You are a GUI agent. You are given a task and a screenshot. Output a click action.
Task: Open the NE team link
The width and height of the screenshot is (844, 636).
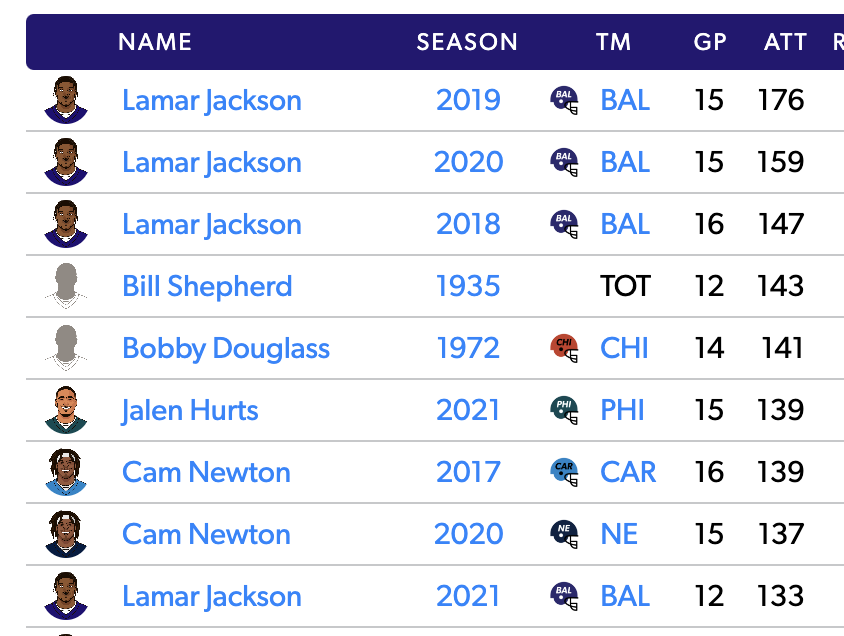coord(619,534)
